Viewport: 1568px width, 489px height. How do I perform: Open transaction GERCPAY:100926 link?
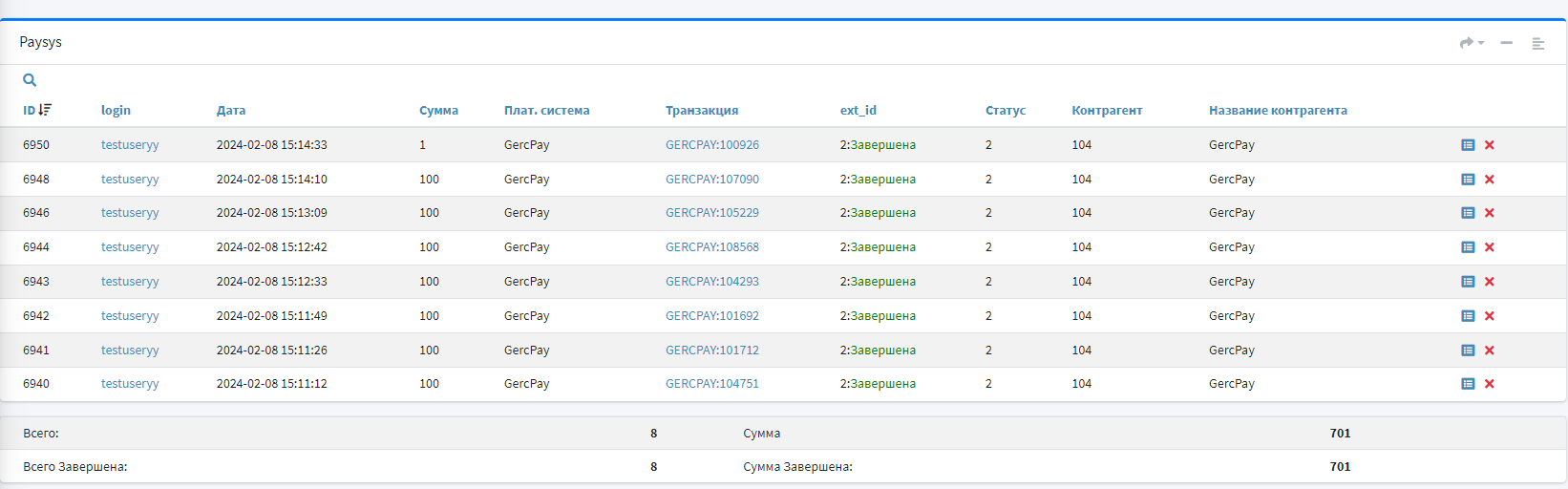[x=711, y=145]
